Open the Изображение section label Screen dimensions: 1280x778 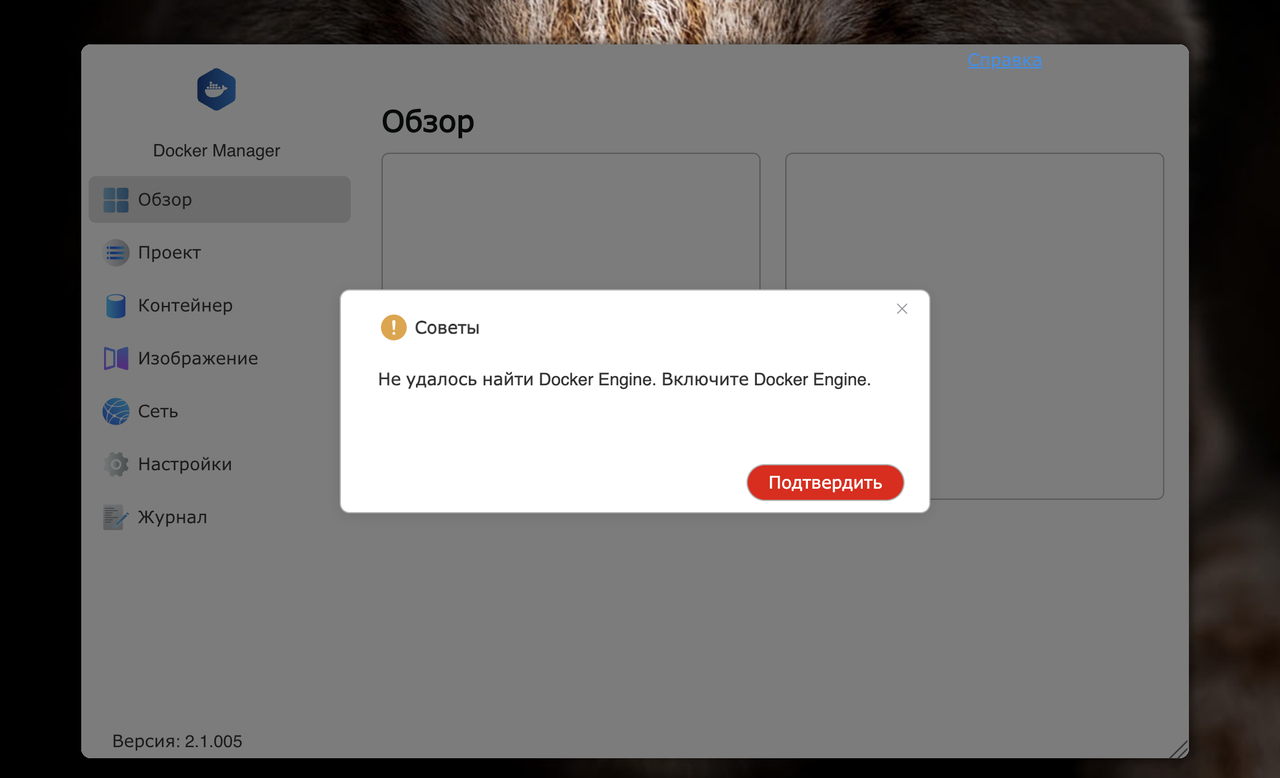pos(198,359)
